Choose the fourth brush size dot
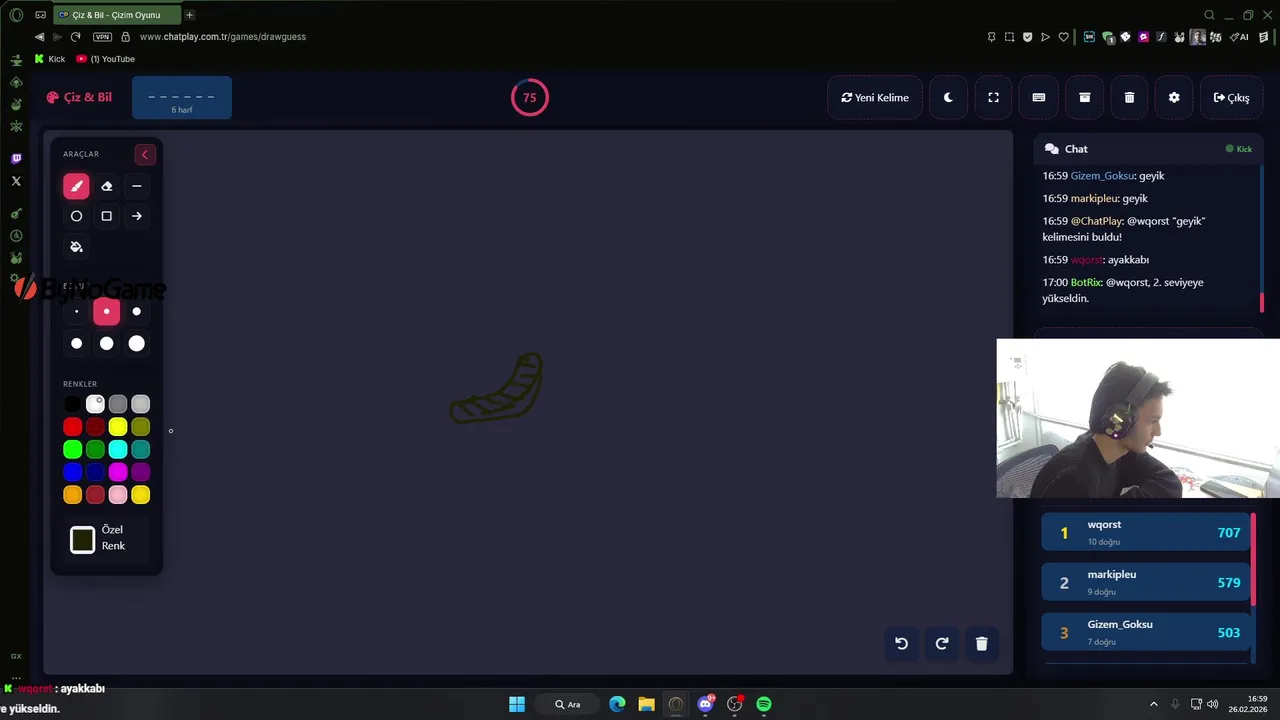The height and width of the screenshot is (720, 1280). click(x=76, y=343)
